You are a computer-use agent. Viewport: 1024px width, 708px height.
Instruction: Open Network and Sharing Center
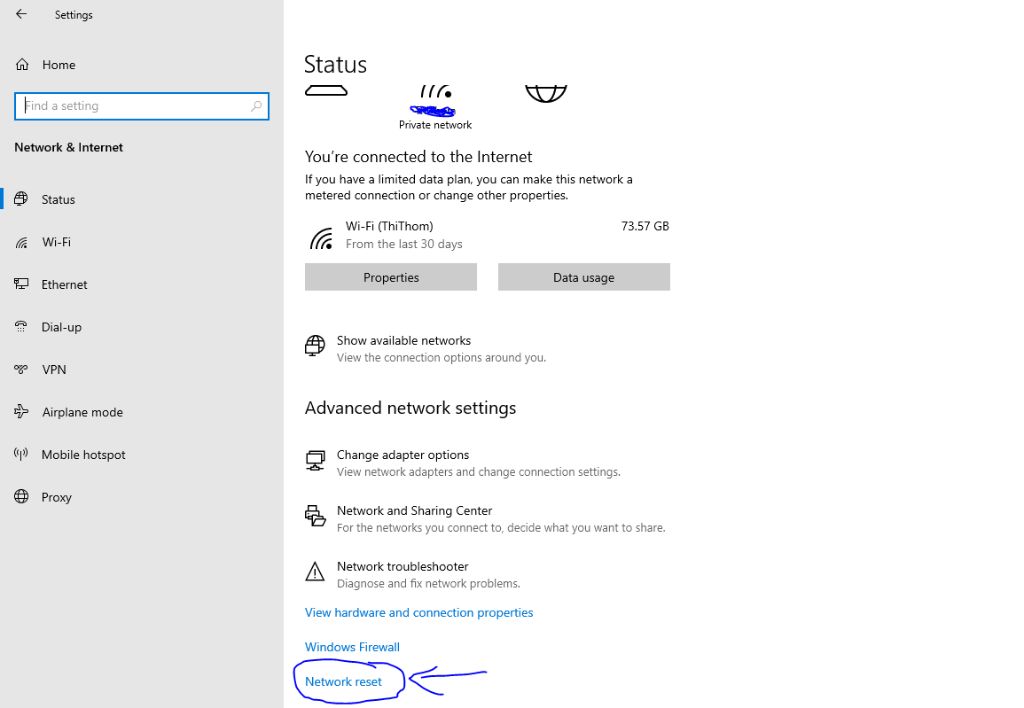(414, 511)
